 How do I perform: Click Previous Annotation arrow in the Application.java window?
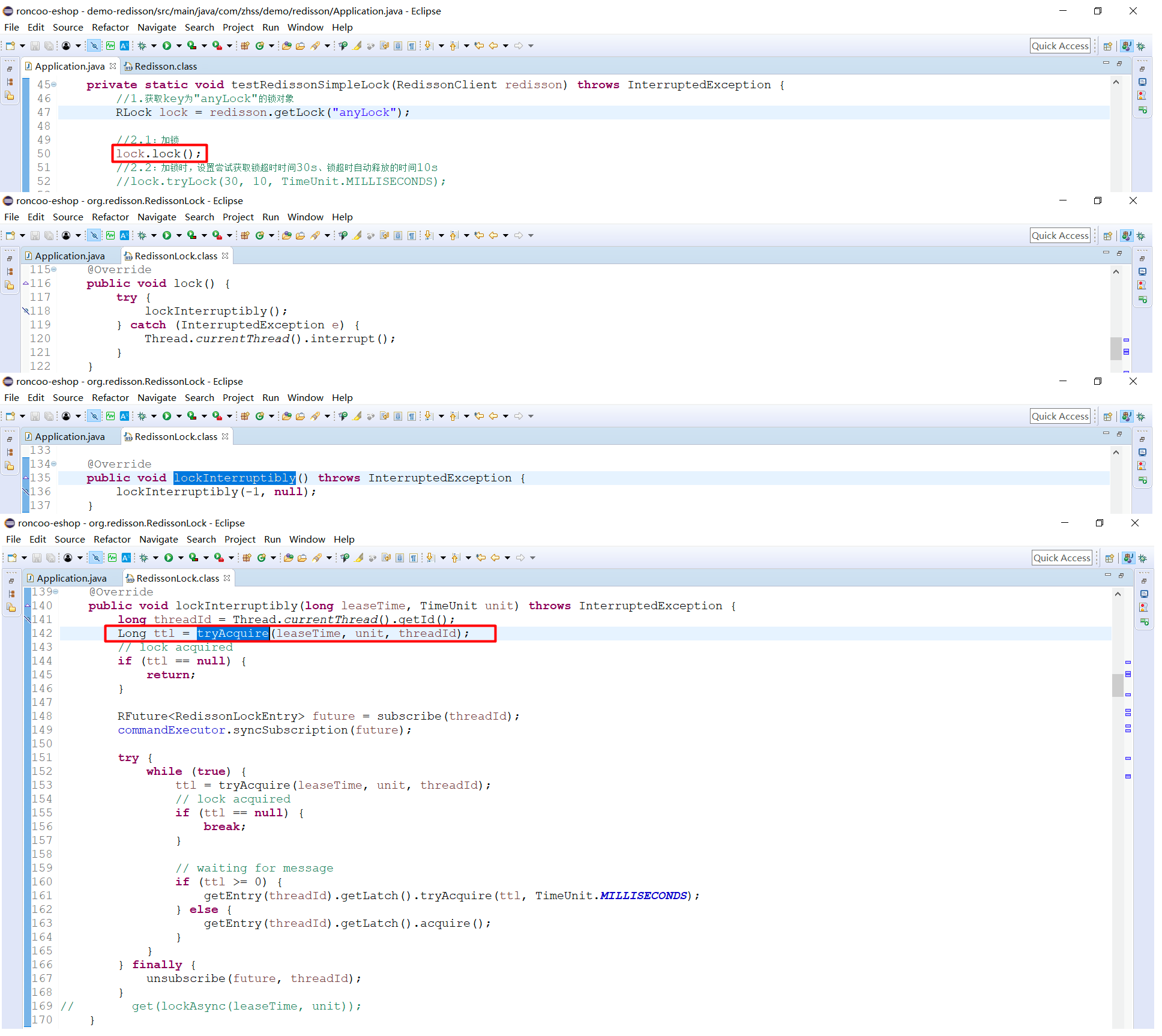454,46
